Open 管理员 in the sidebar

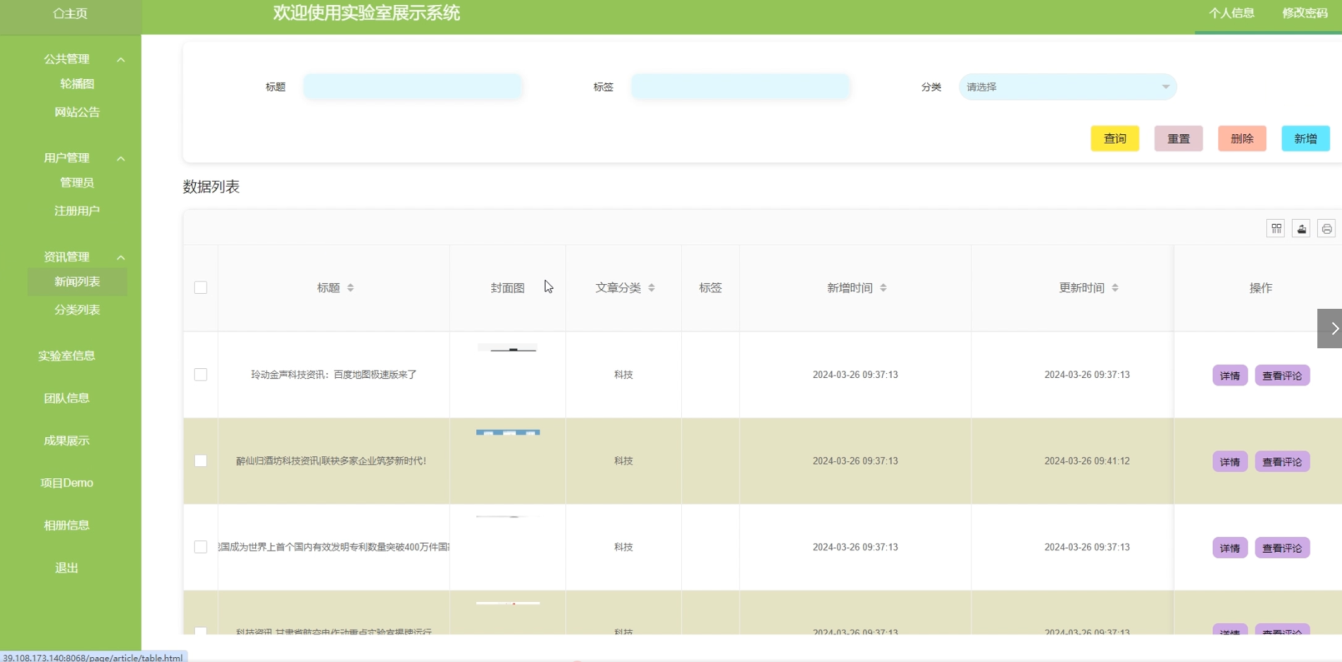[77, 183]
